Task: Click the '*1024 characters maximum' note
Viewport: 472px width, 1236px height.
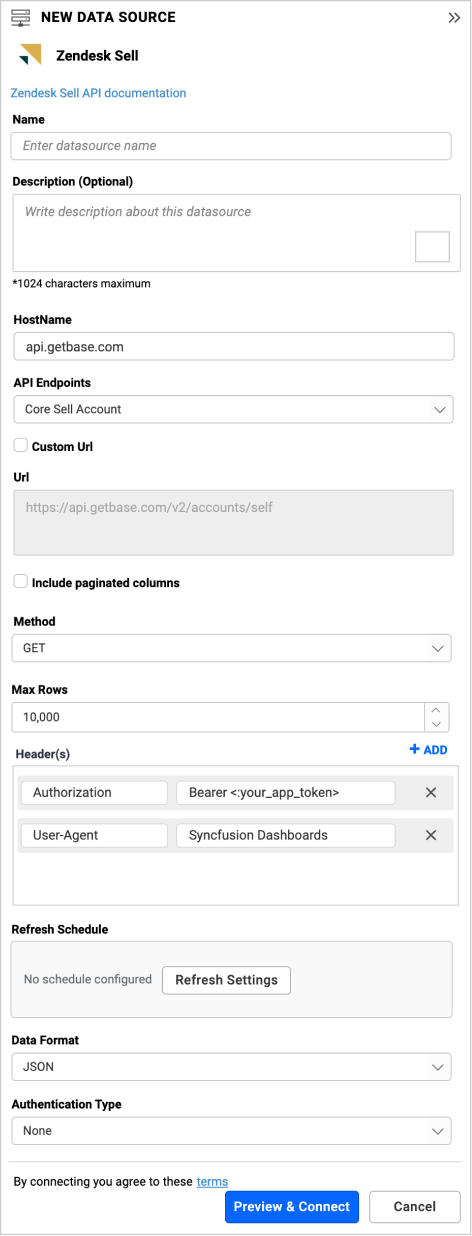Action: click(82, 284)
